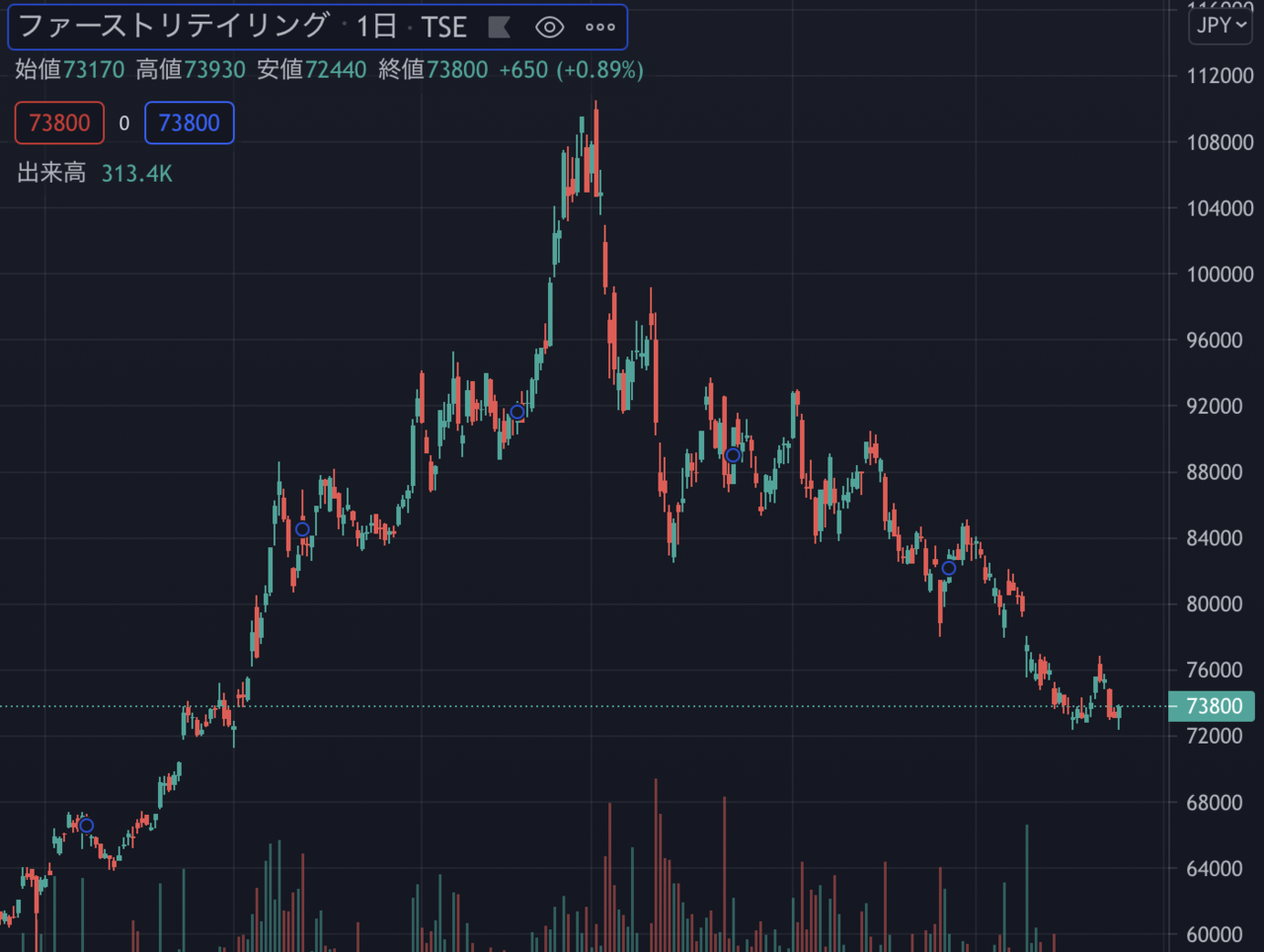Viewport: 1264px width, 952px height.
Task: Click the blue event marker just below the 92000 level
Action: click(516, 412)
